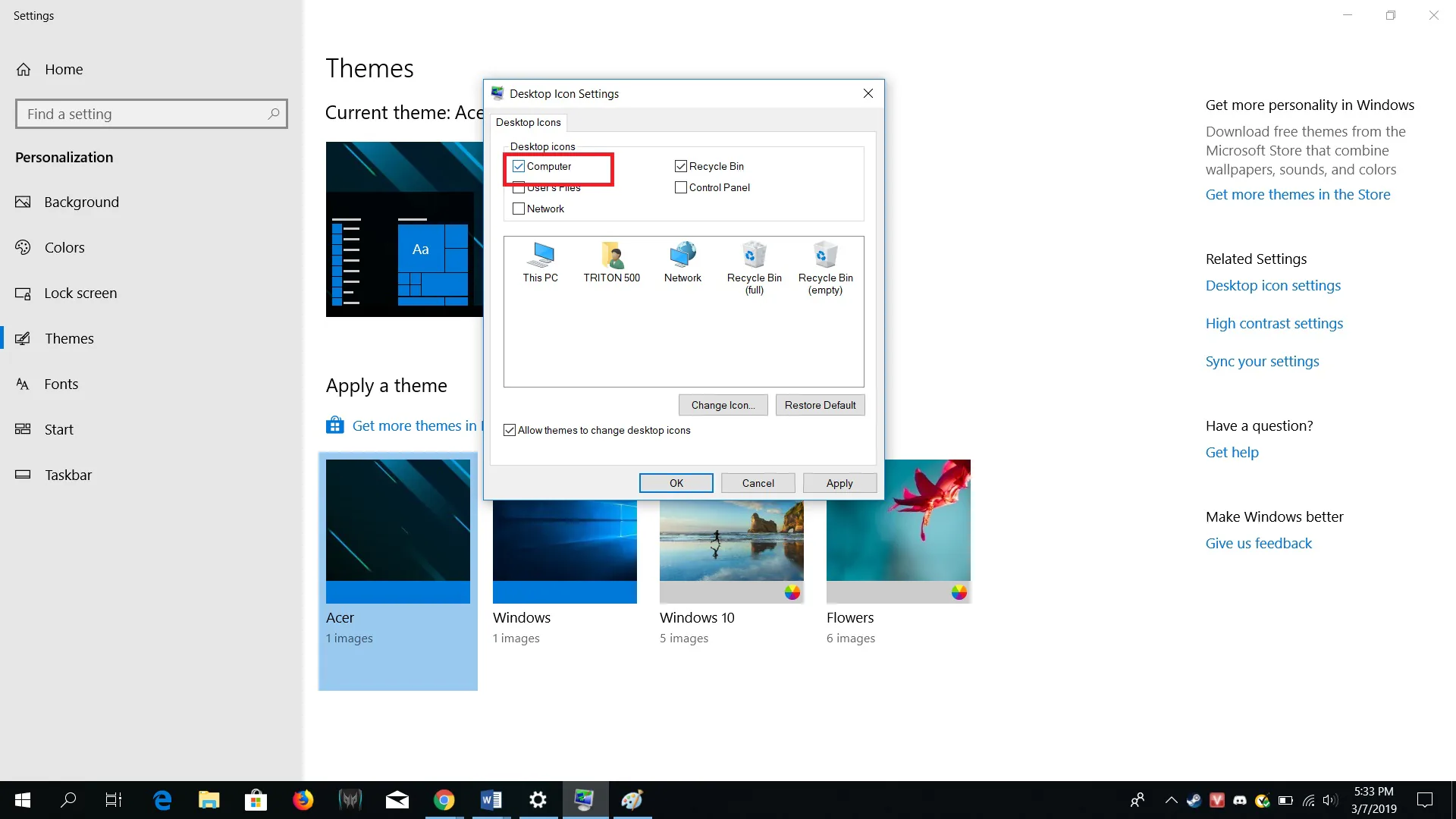The image size is (1456, 819).
Task: Click the volume icon in system tray
Action: click(1330, 800)
